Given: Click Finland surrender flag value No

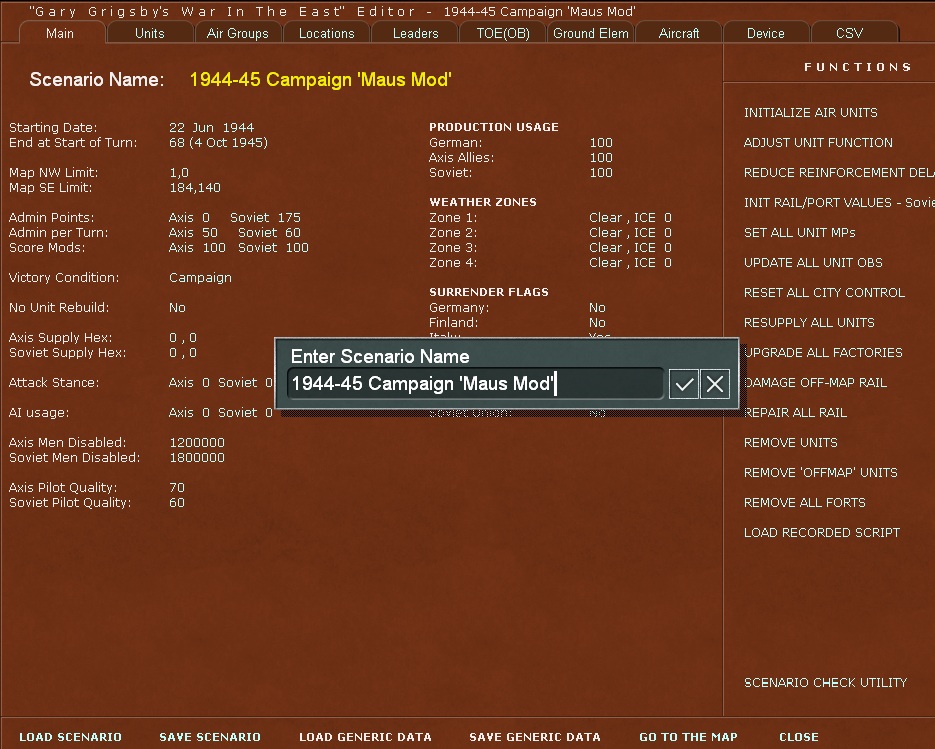Looking at the screenshot, I should [x=597, y=323].
